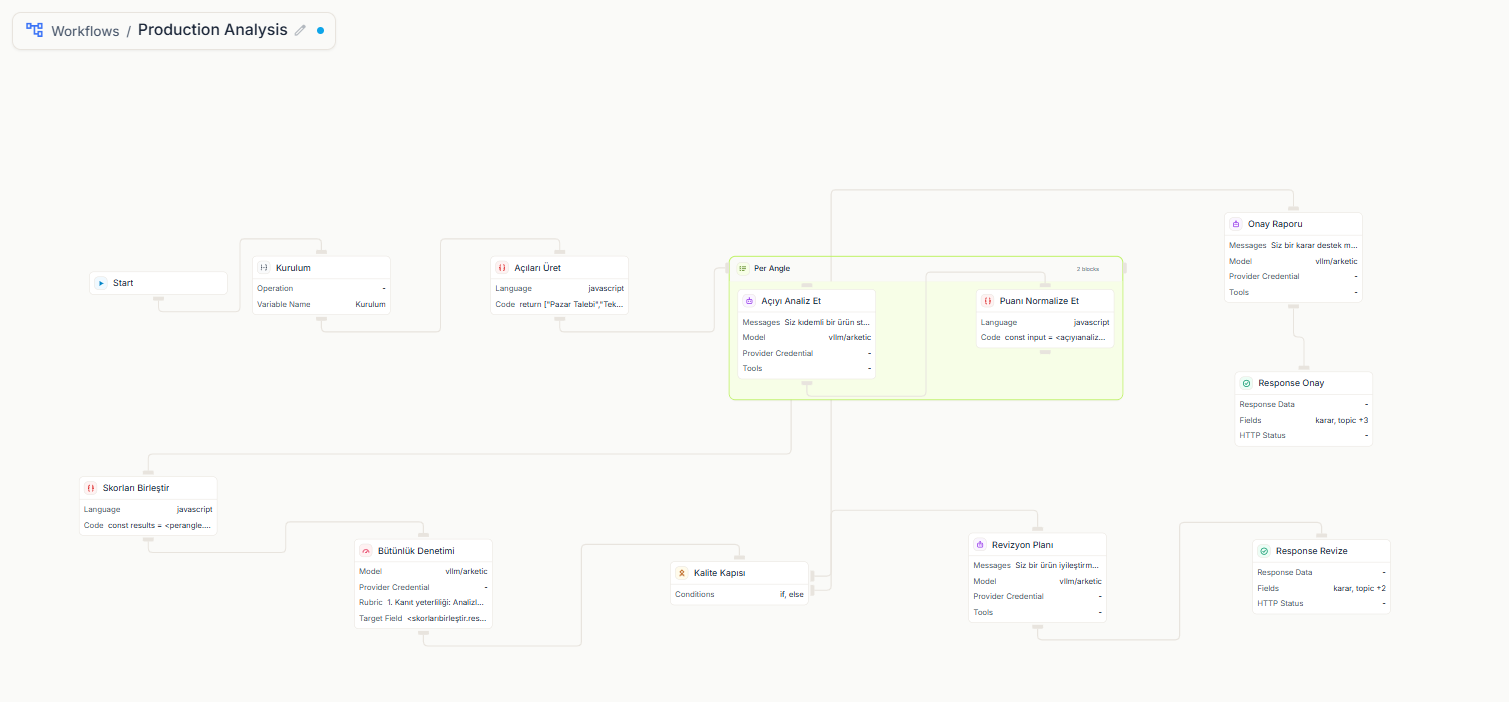Select the Start node

pos(159,283)
